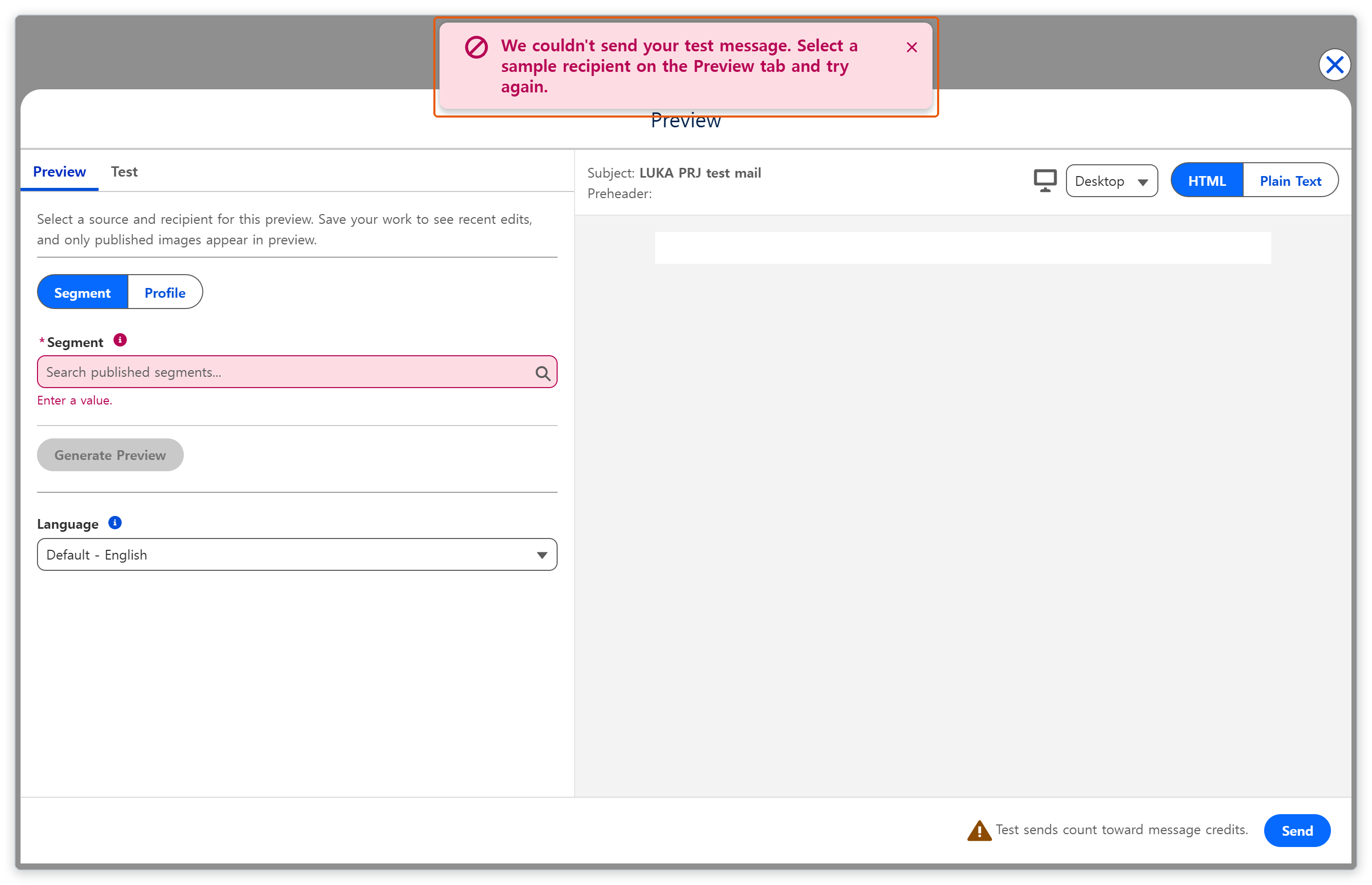Click the search magnifier in Segment field

(x=543, y=373)
